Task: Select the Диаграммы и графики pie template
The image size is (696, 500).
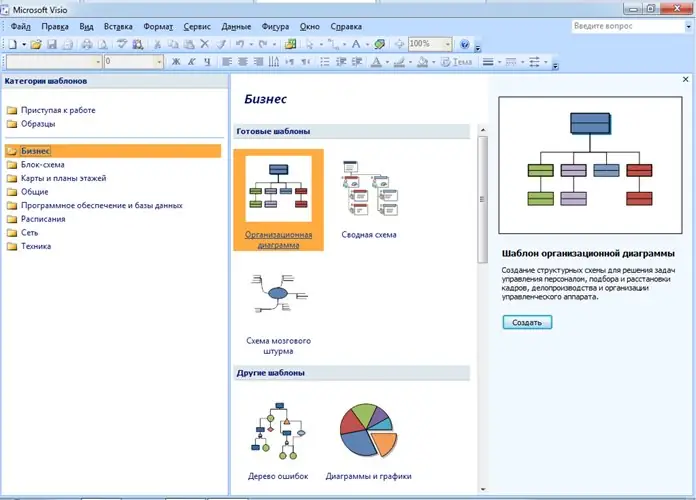Action: pyautogui.click(x=368, y=440)
